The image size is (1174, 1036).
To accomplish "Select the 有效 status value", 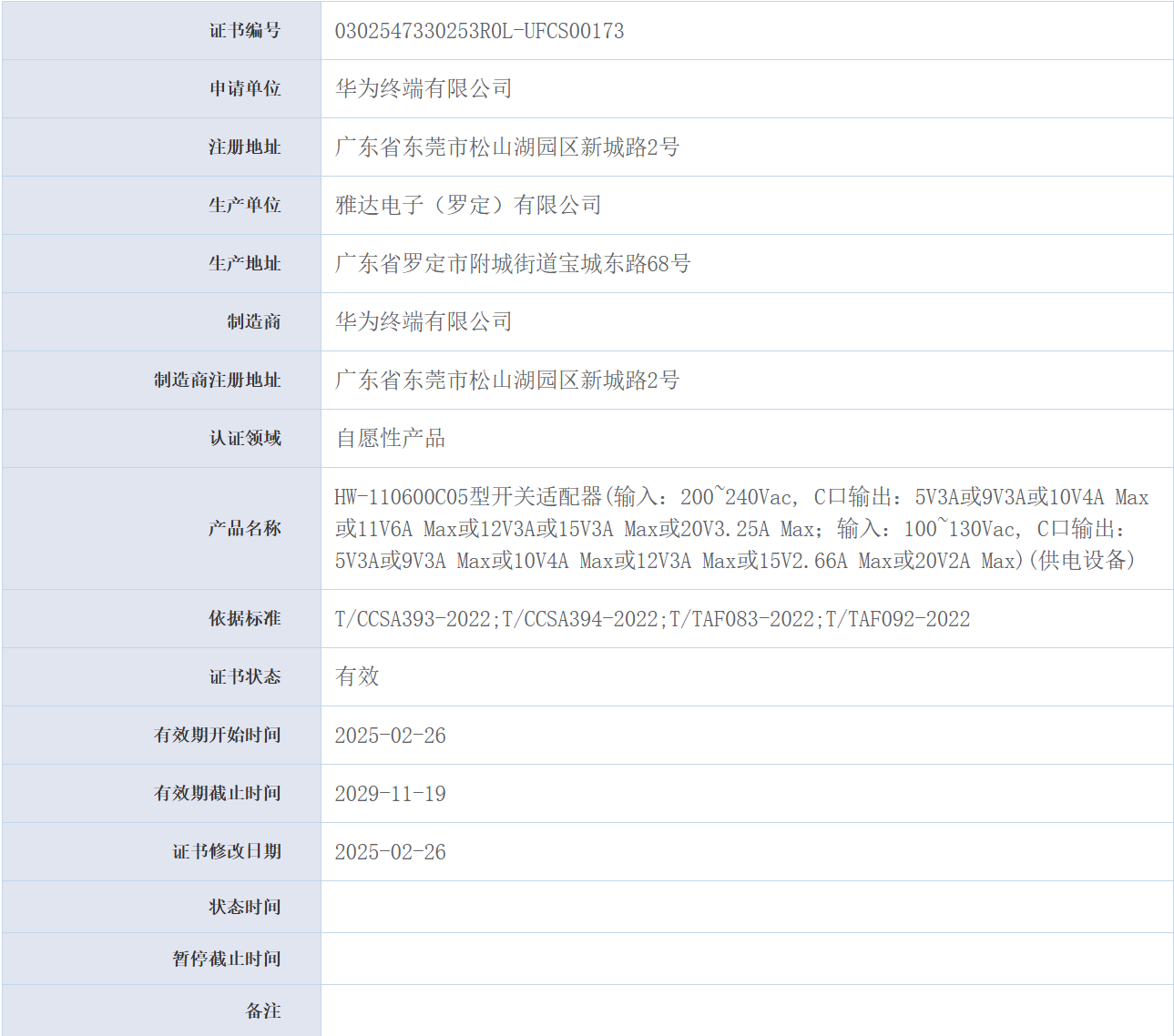I will tap(357, 676).
